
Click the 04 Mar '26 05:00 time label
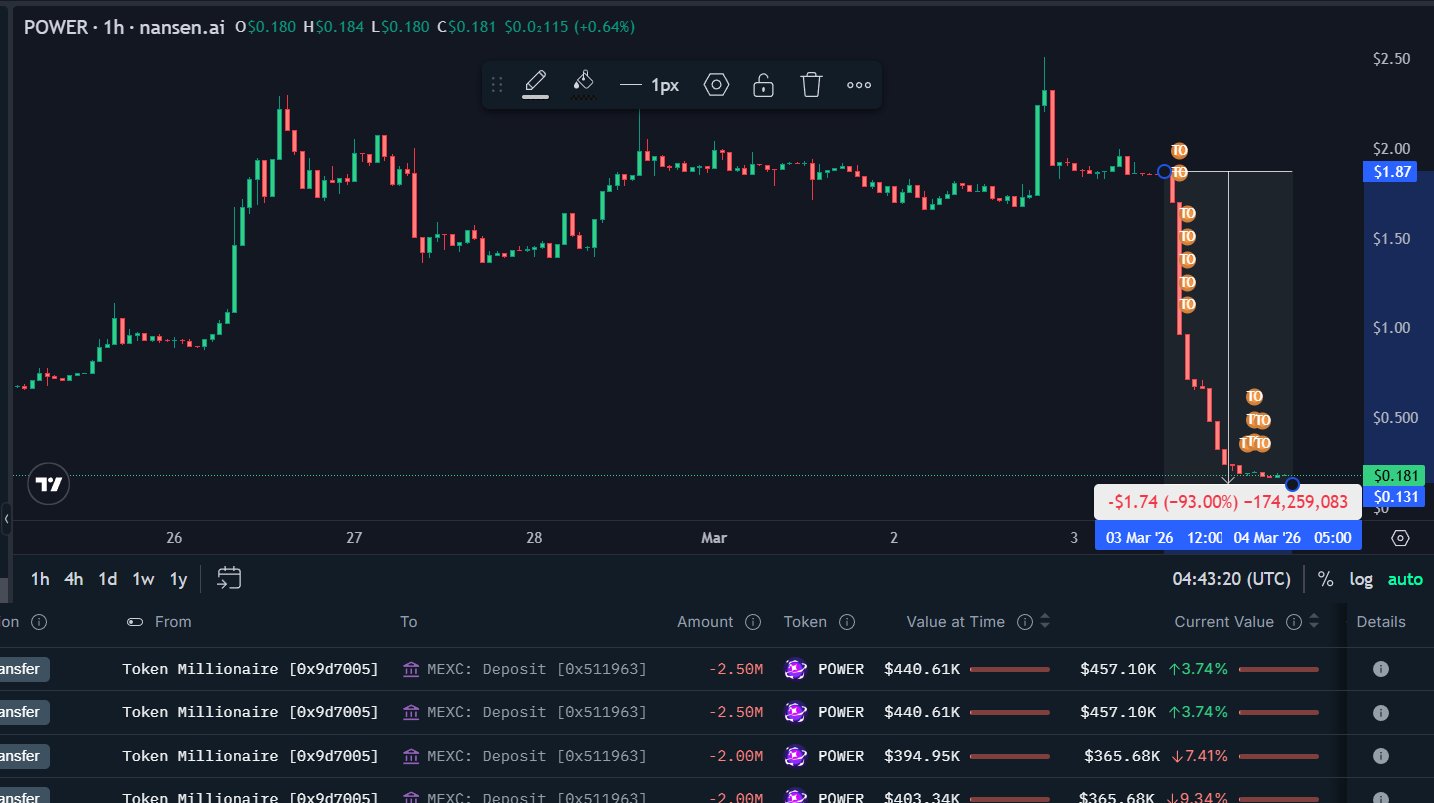(x=1293, y=538)
